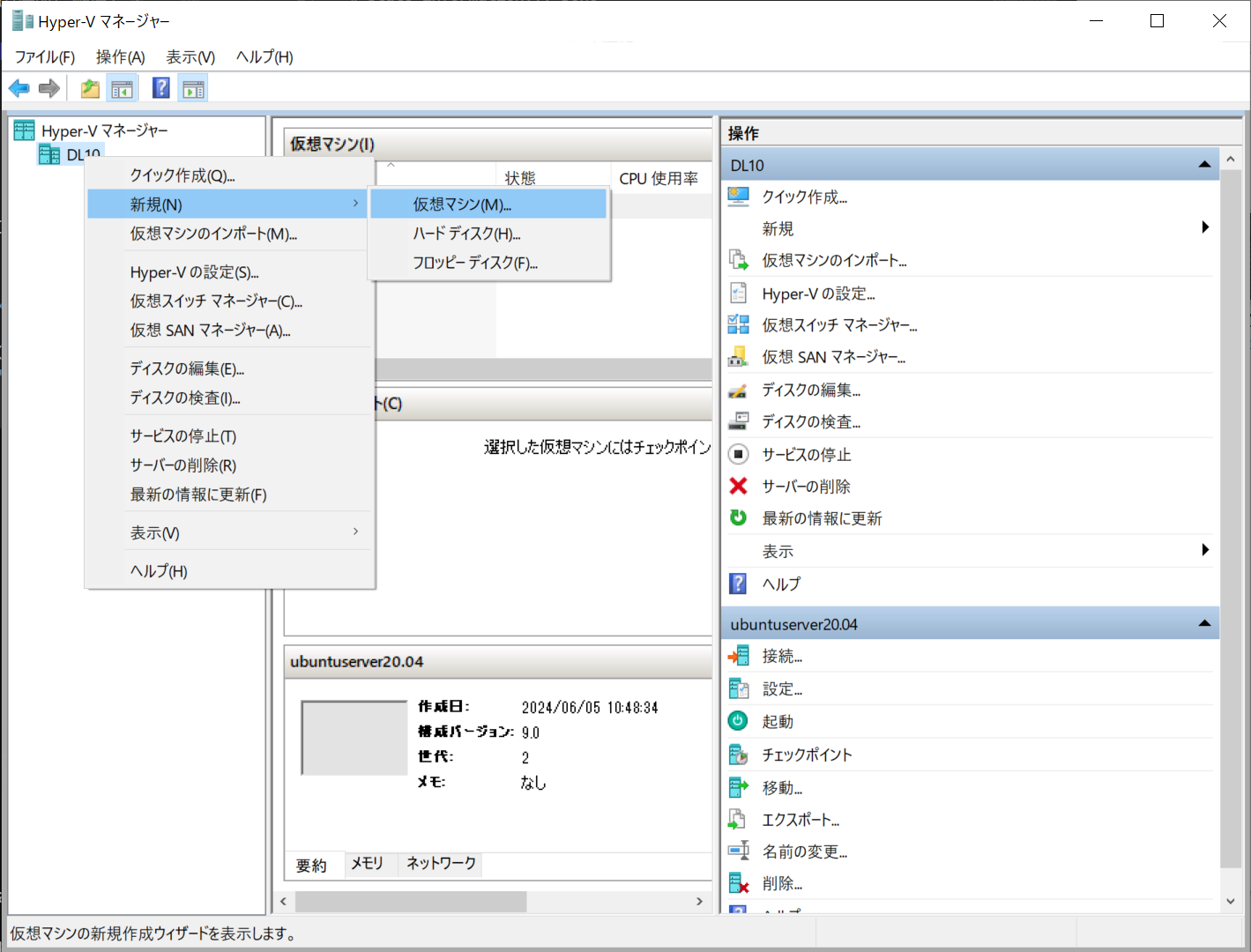Sort by CPU 使用率 column header
This screenshot has height=952, width=1251.
(x=660, y=178)
